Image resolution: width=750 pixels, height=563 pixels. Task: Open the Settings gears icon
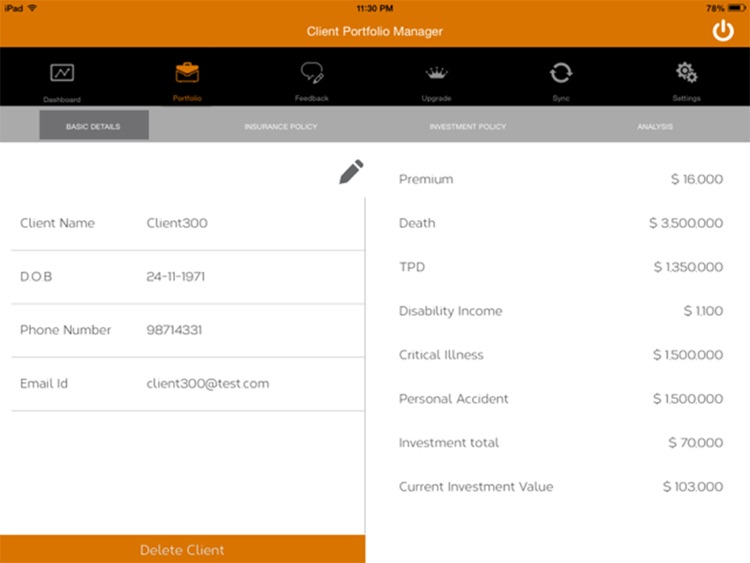tap(686, 73)
